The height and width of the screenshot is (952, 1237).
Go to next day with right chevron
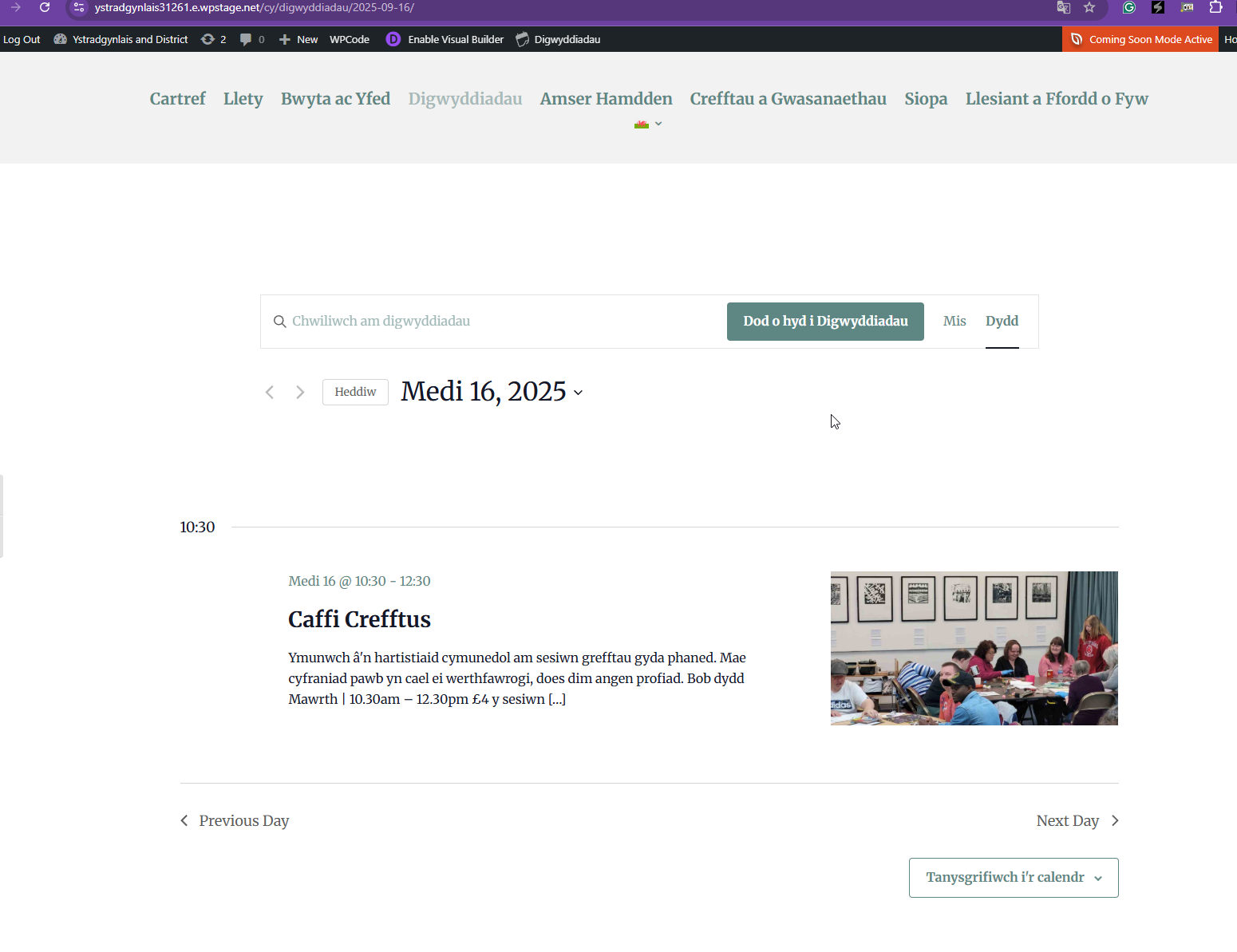(300, 392)
